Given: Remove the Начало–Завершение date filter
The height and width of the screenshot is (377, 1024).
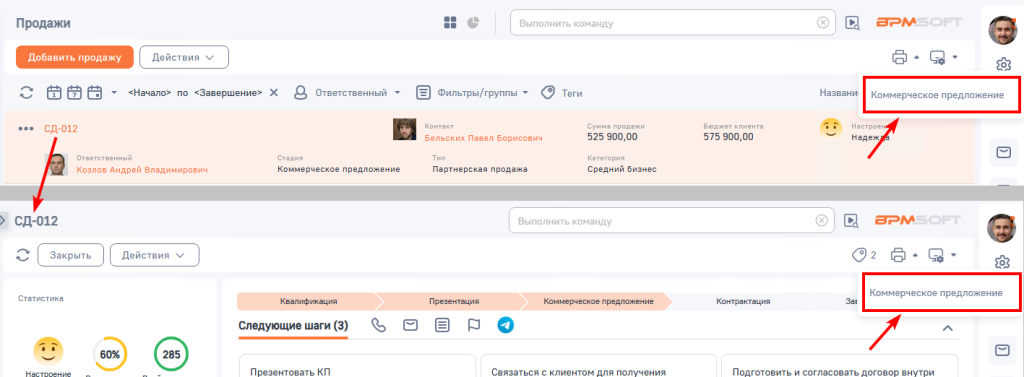Looking at the screenshot, I should pyautogui.click(x=274, y=93).
